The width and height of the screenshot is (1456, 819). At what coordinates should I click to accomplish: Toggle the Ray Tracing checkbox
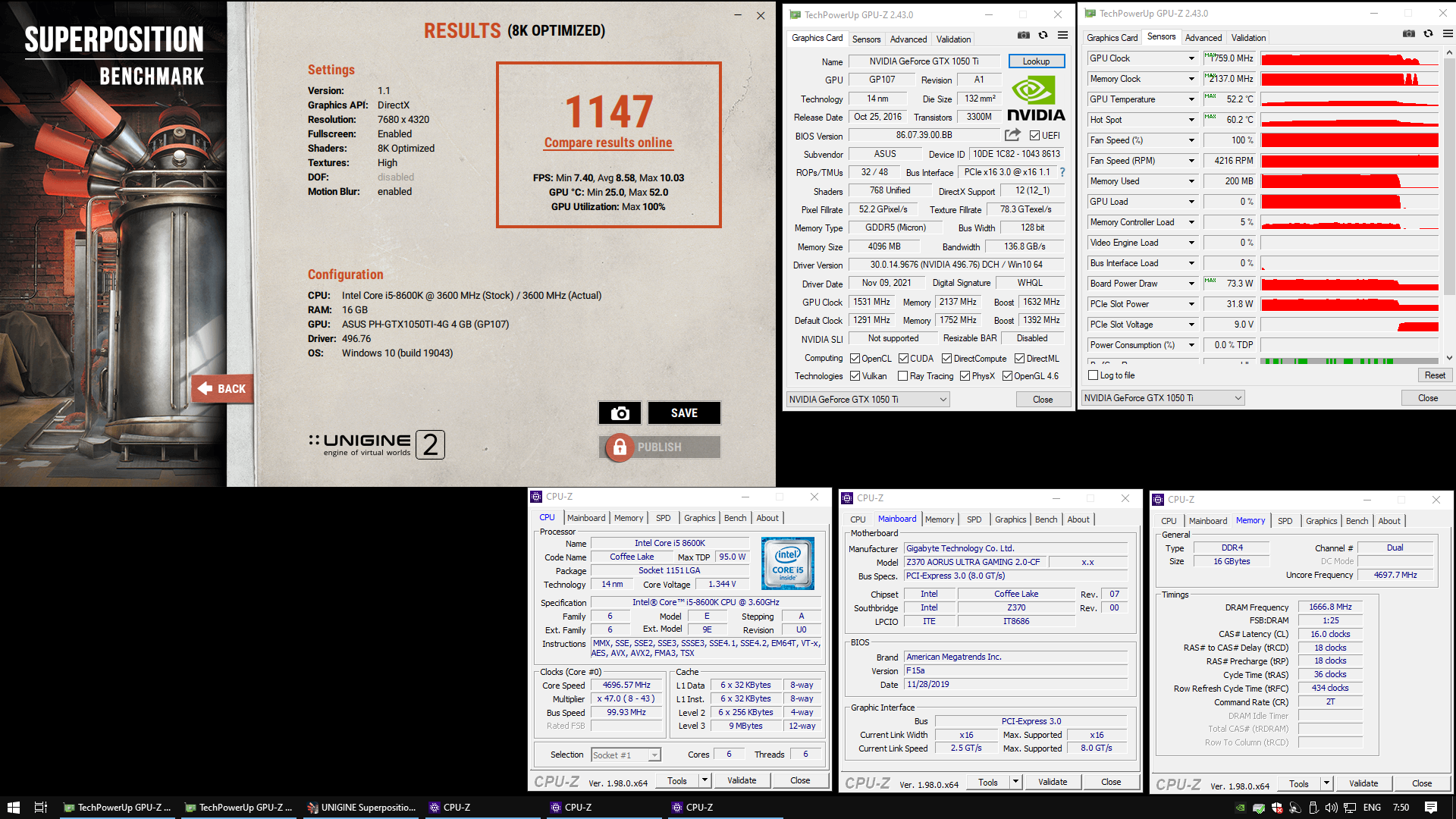[902, 376]
